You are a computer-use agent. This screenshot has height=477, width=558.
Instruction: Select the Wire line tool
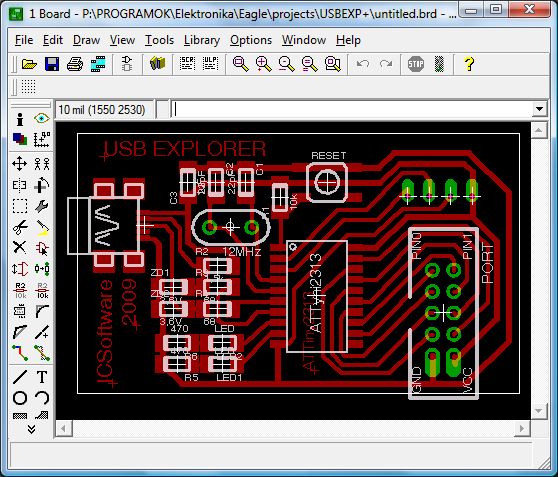(20, 377)
